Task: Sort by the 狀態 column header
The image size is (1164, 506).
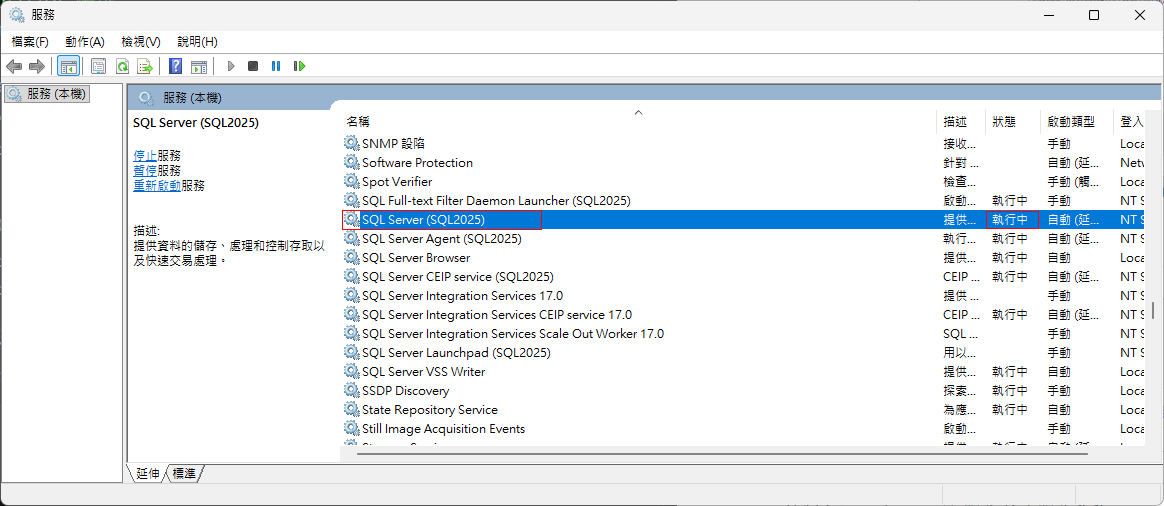Action: pos(1013,122)
